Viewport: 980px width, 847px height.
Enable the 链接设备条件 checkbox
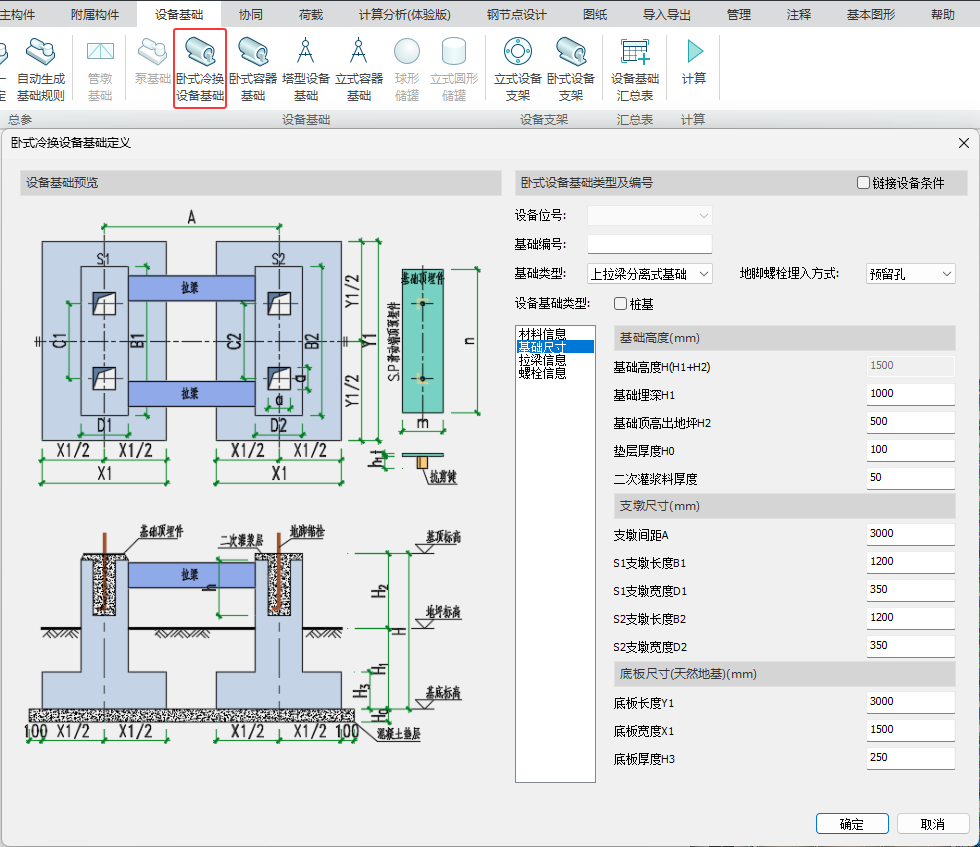point(865,183)
